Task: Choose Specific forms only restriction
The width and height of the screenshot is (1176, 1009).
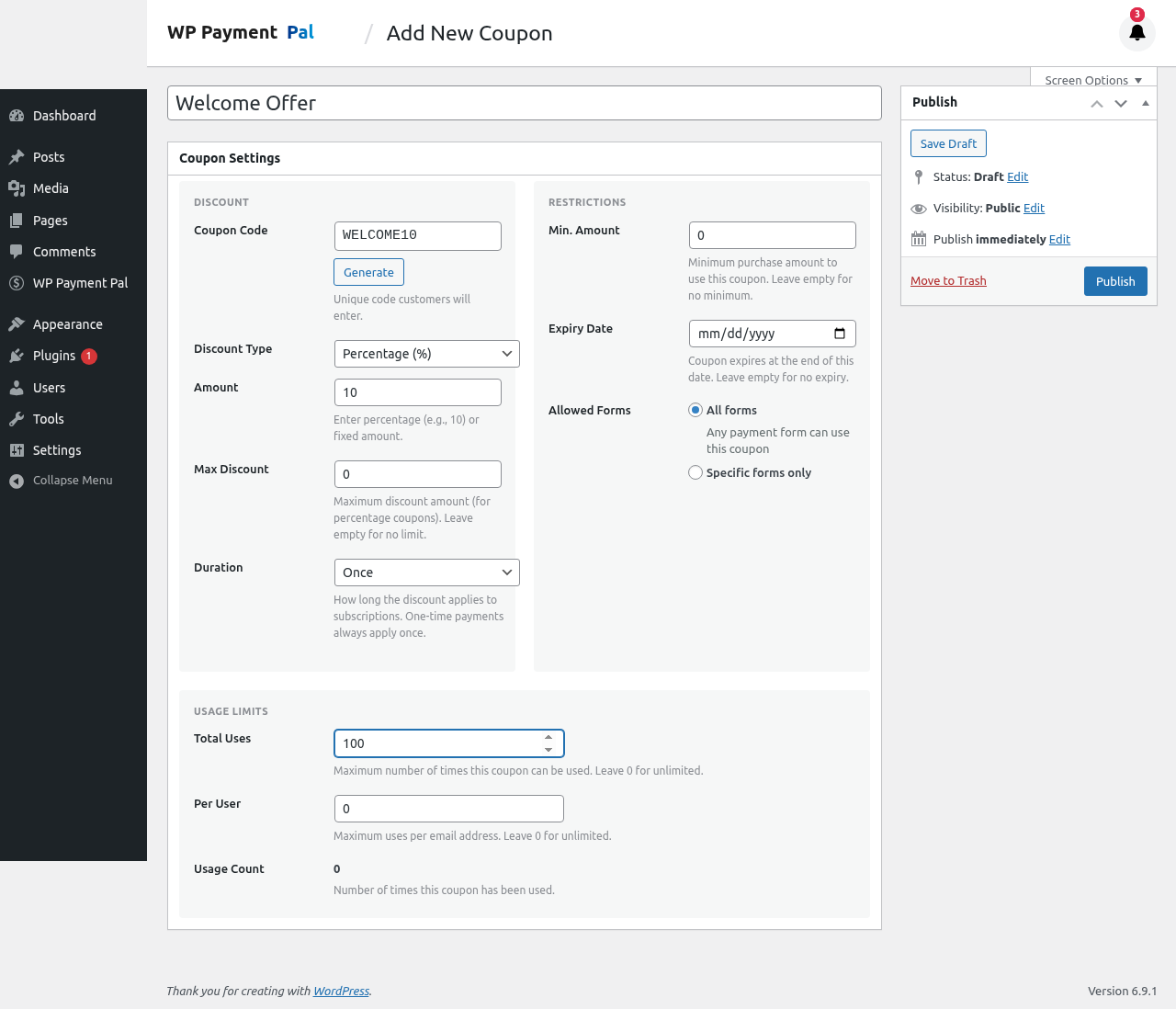Action: point(695,472)
